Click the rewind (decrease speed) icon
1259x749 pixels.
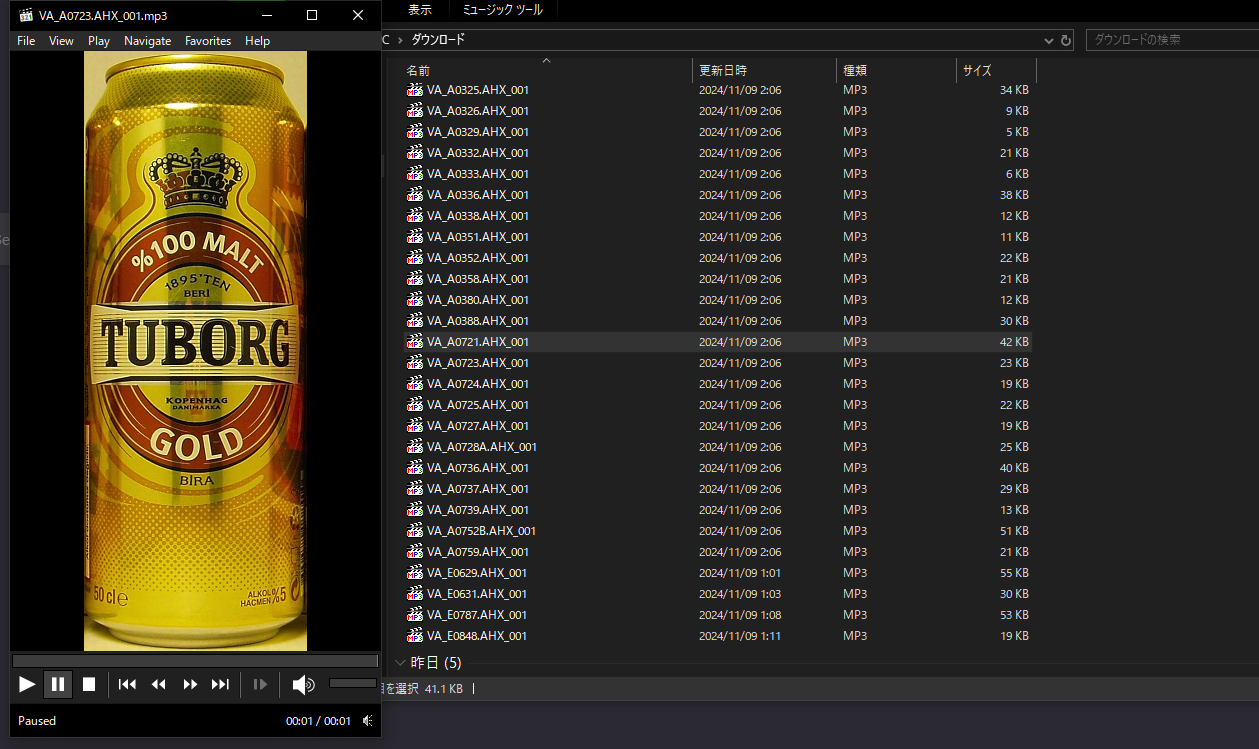[158, 684]
